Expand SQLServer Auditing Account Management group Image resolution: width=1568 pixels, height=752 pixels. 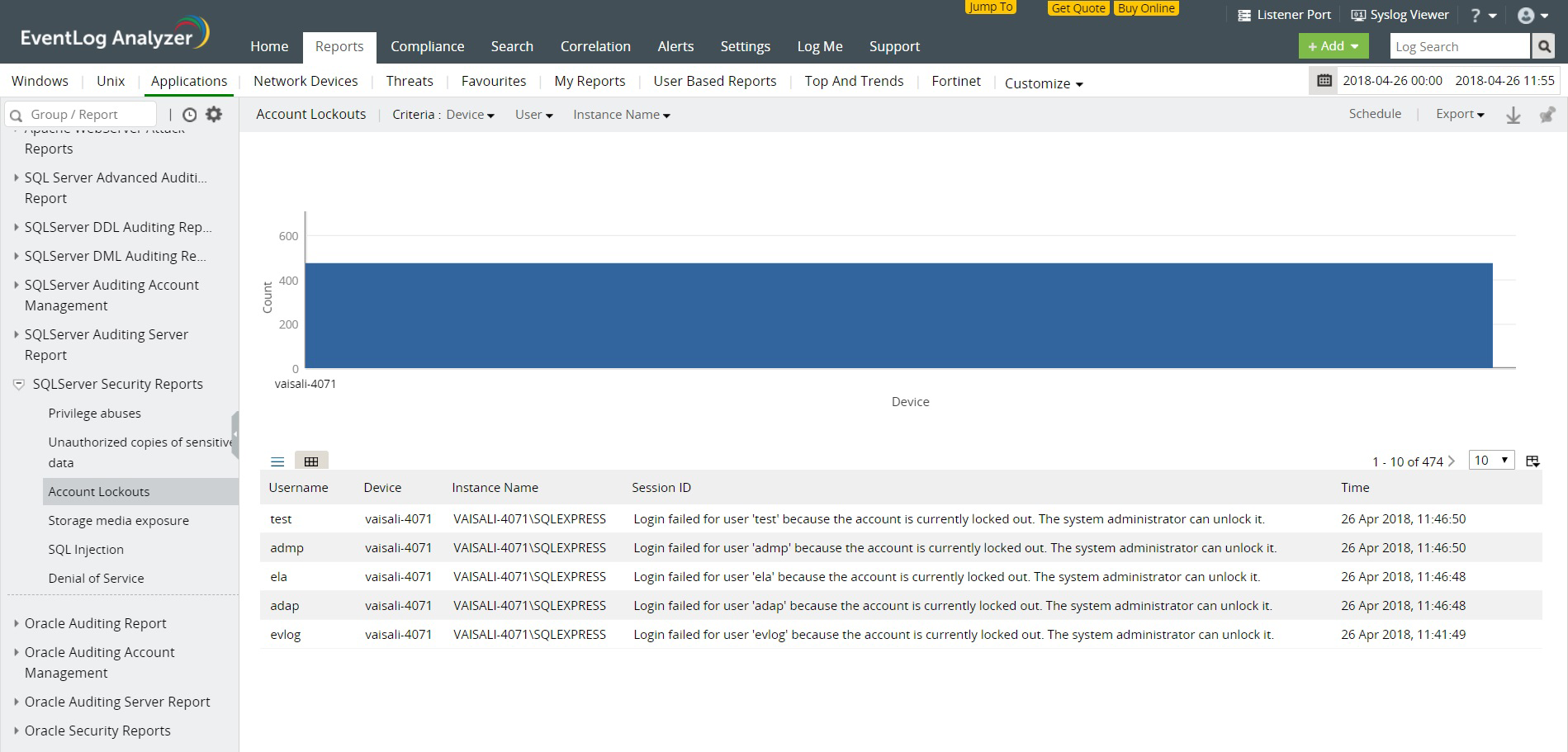click(x=17, y=285)
